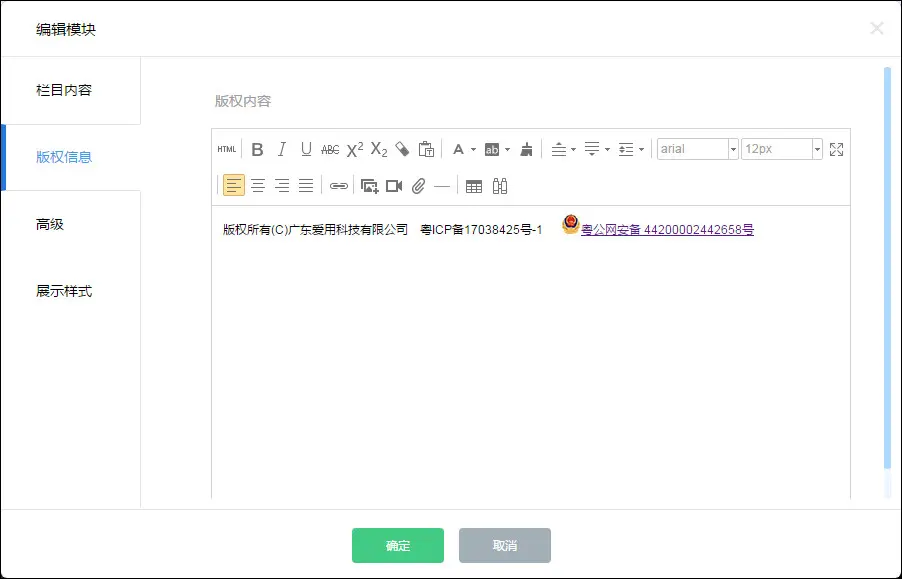
Task: Open the 展示样式 tab
Action: (x=64, y=291)
